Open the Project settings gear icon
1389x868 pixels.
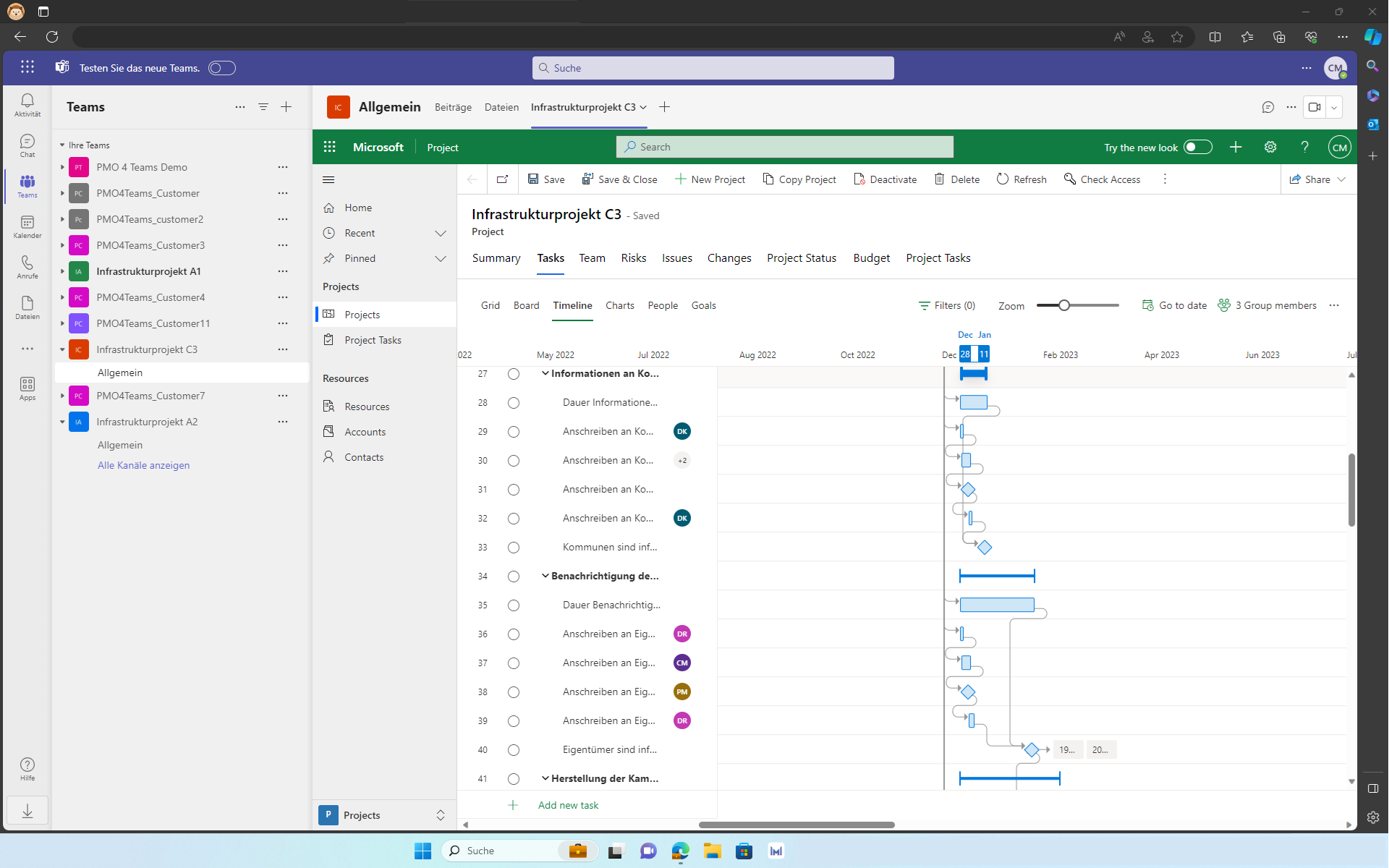[x=1270, y=147]
